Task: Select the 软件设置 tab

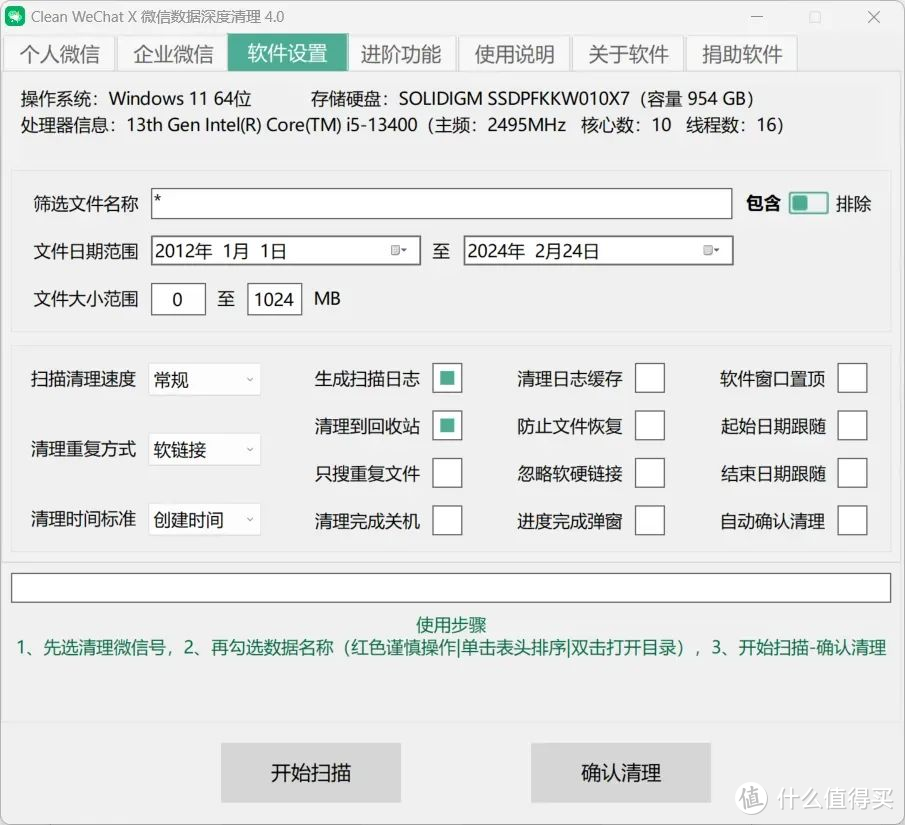Action: [x=287, y=53]
